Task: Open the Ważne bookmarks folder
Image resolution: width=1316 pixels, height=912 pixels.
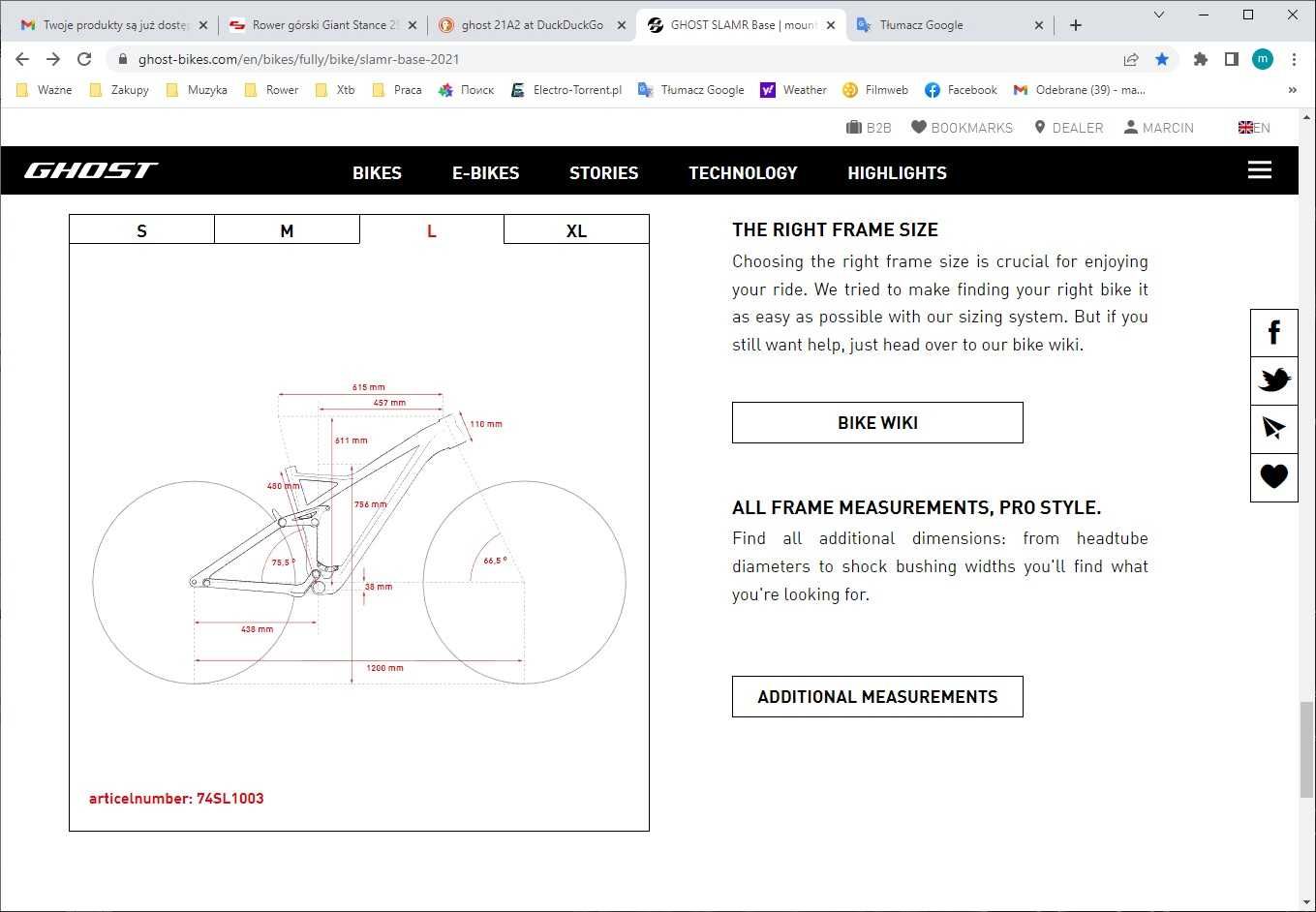Action: pyautogui.click(x=45, y=90)
